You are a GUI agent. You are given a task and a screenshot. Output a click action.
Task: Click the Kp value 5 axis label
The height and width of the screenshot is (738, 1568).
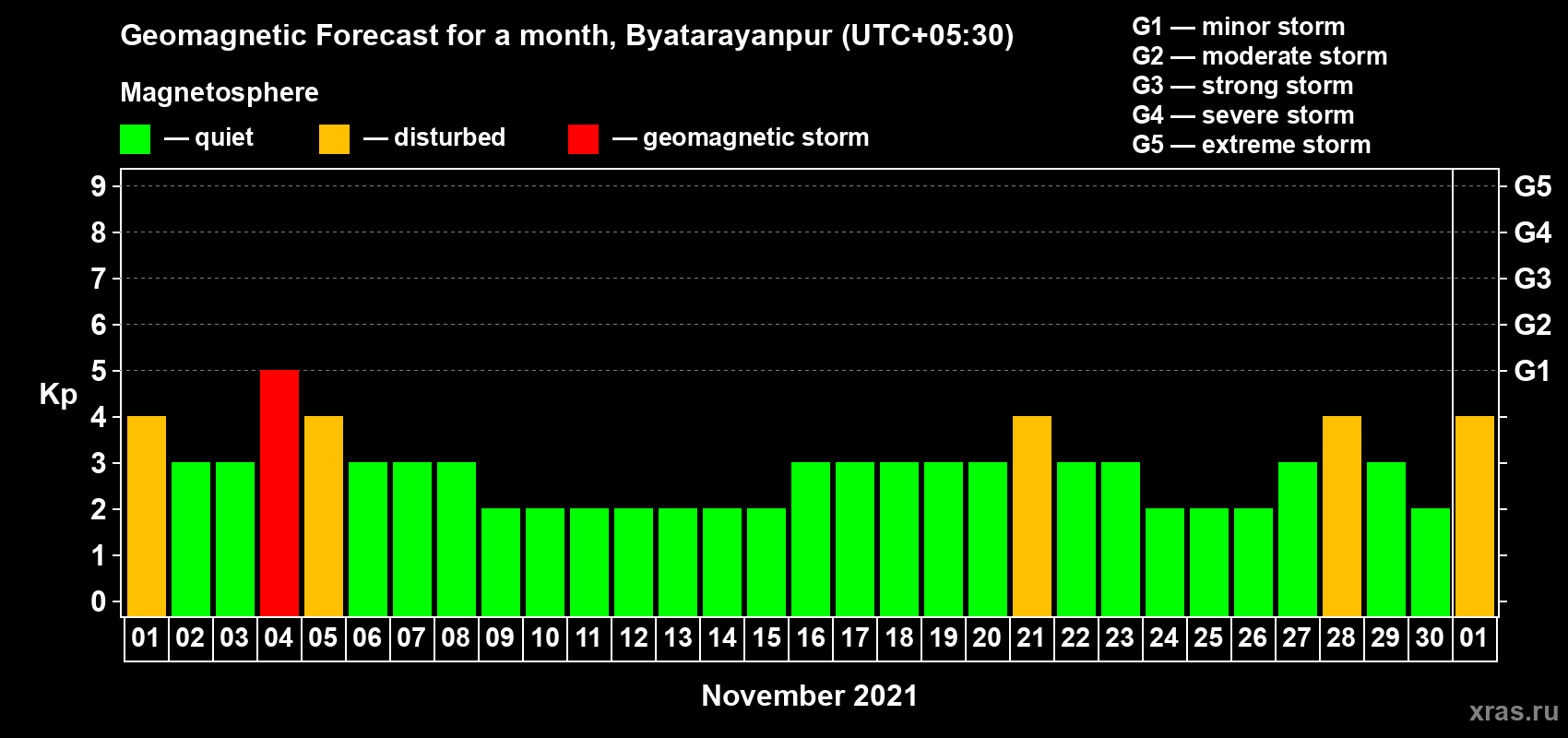(99, 371)
